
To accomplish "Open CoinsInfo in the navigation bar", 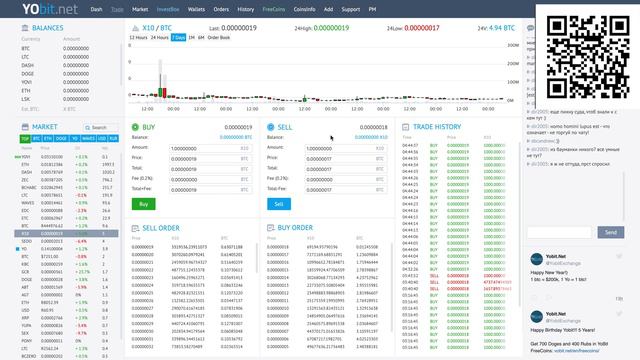I will pos(304,9).
